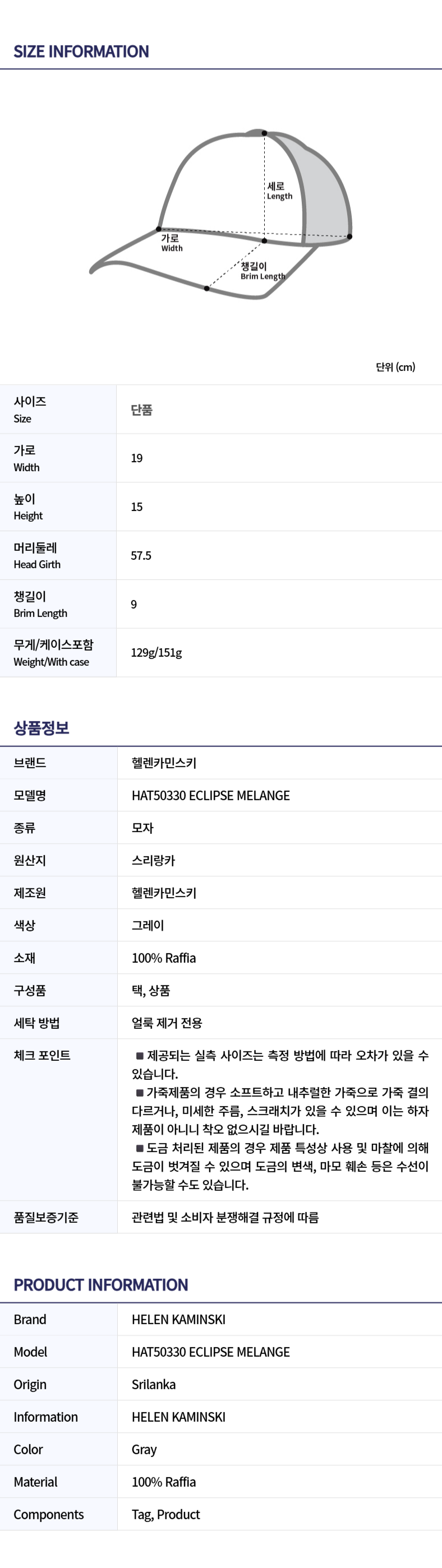The height and width of the screenshot is (1568, 442).
Task: Click the 챙길이 Brim Length diagram label
Action: (262, 271)
